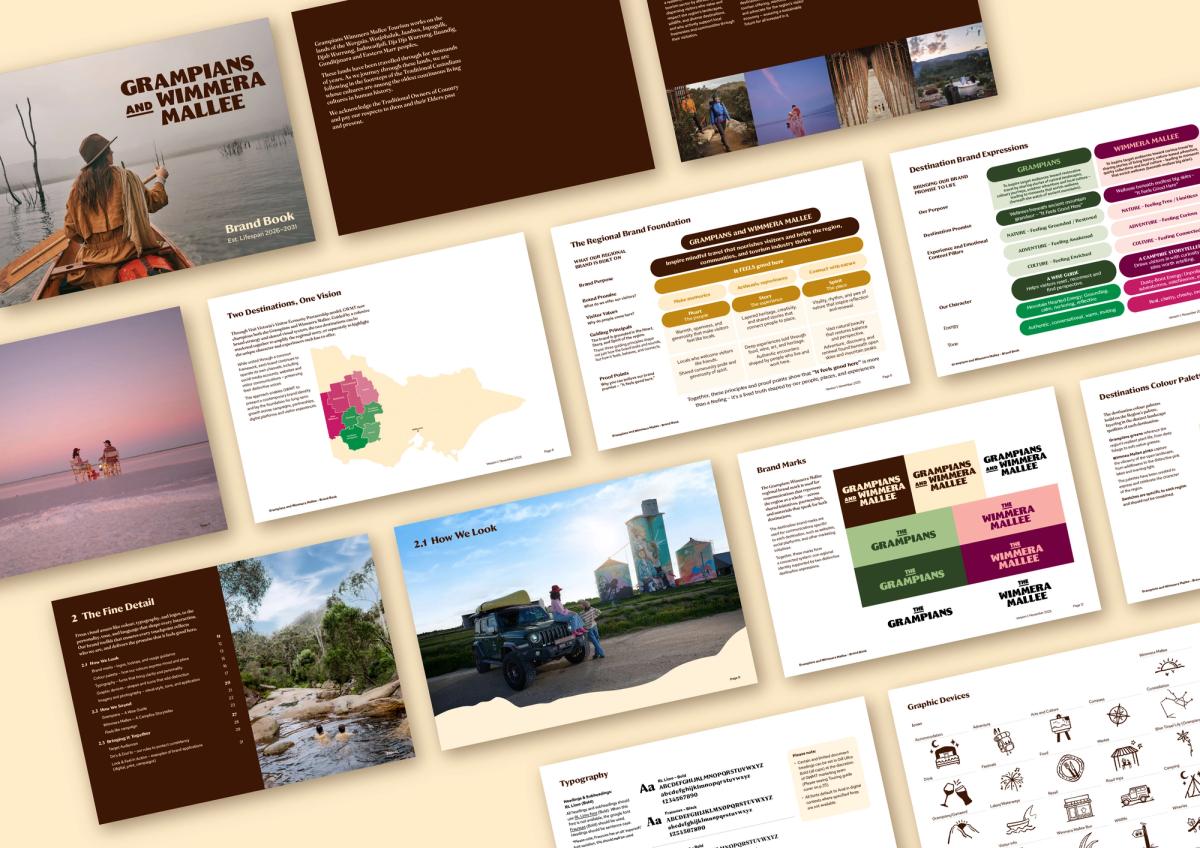
Task: Click the 'Brand Book' title on the cover
Action: click(x=262, y=224)
